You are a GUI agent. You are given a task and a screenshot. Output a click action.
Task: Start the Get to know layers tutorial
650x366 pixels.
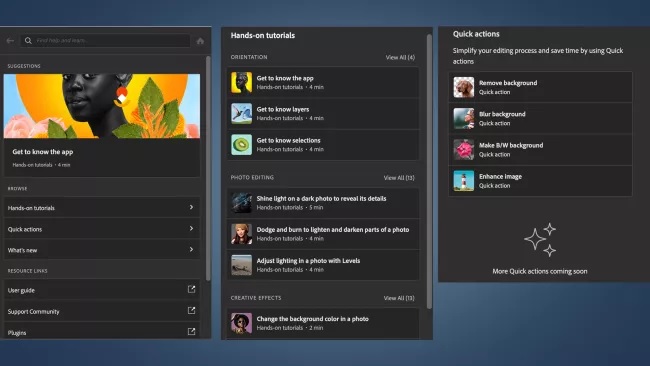[x=323, y=114]
